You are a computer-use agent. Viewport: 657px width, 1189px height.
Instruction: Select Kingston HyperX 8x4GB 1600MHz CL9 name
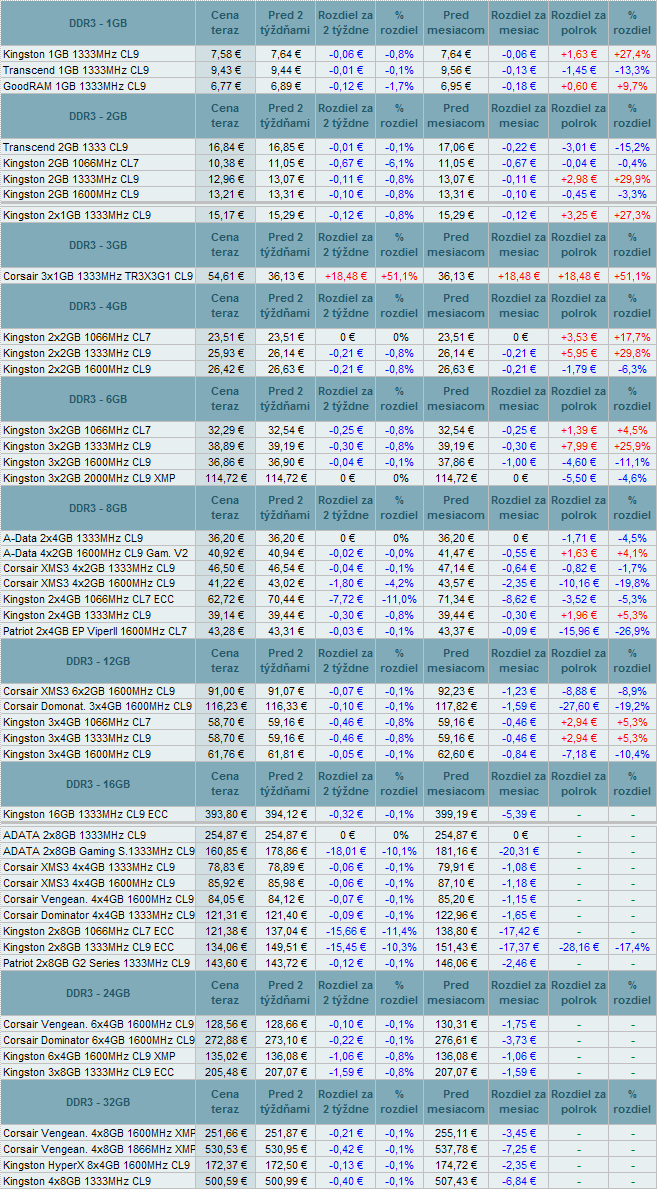[96, 1165]
